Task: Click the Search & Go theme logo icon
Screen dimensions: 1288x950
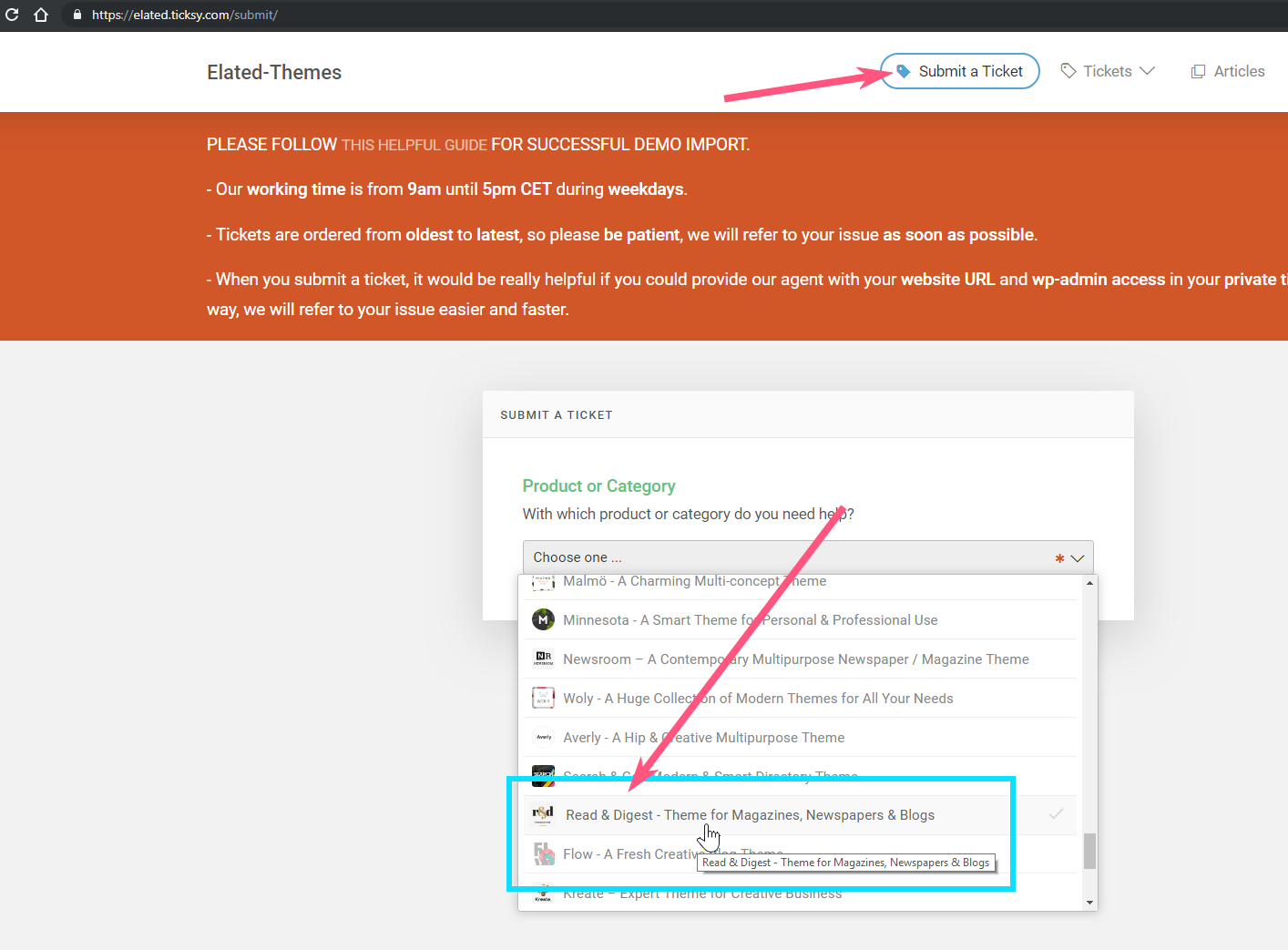Action: 543,774
